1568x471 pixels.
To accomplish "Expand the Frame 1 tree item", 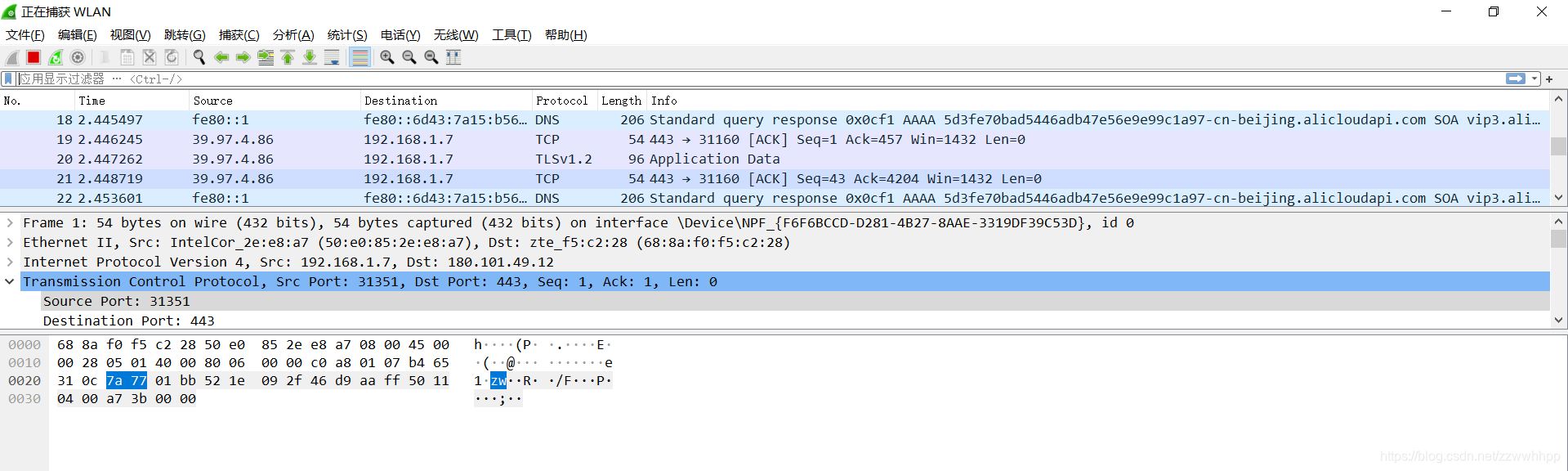I will [10, 222].
